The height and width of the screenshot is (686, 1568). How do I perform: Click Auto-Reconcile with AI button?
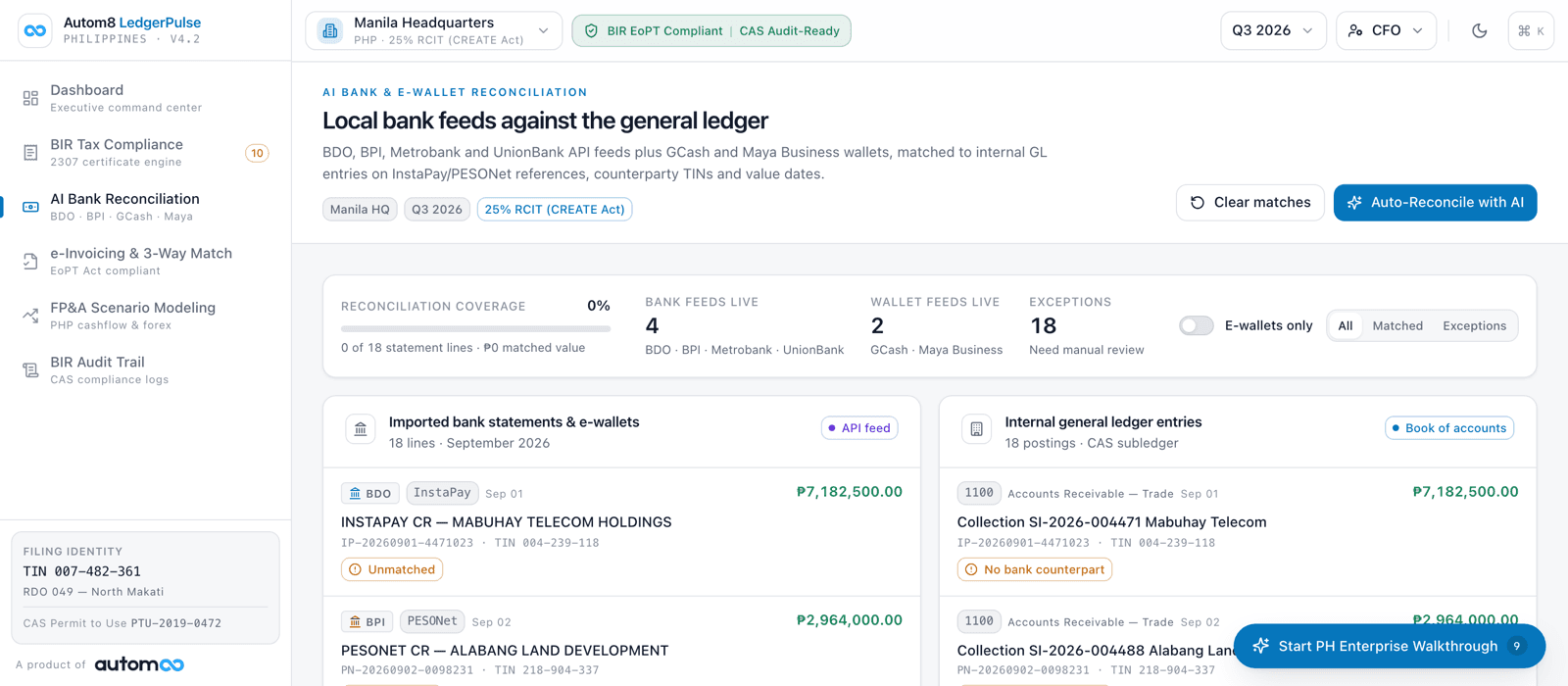tap(1435, 203)
